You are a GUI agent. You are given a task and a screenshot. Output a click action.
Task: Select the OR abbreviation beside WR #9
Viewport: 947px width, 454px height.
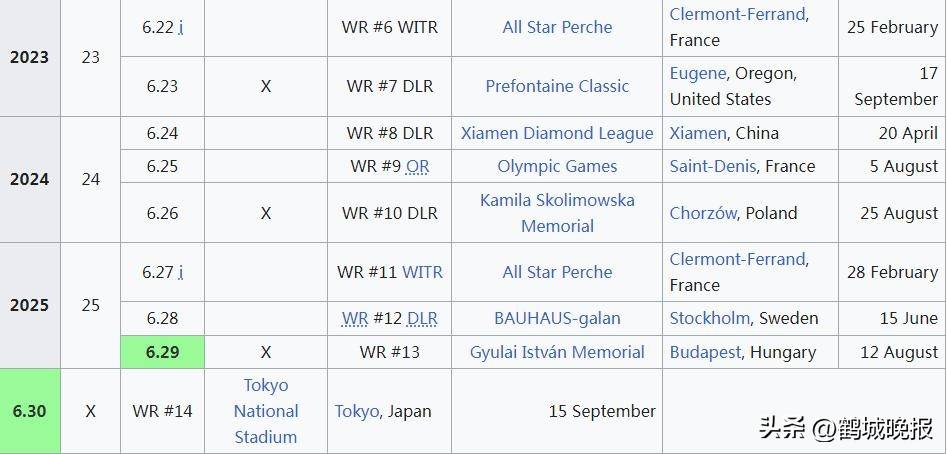(x=417, y=167)
